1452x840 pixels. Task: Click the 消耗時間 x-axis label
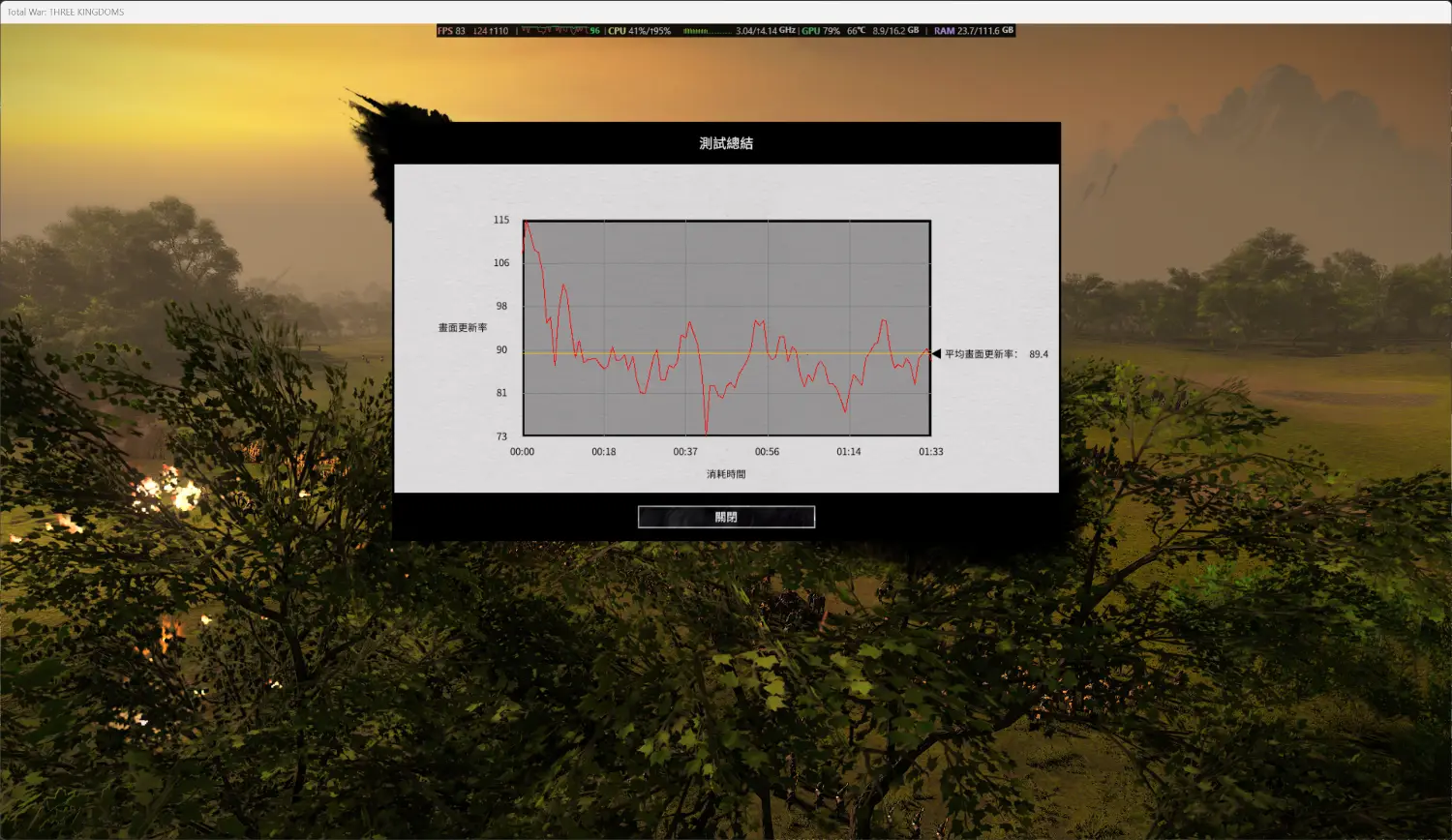coord(726,474)
